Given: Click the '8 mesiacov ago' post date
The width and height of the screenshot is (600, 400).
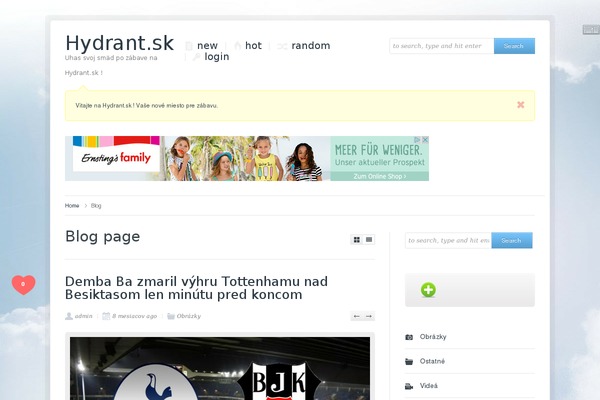Looking at the screenshot, I should coord(134,316).
